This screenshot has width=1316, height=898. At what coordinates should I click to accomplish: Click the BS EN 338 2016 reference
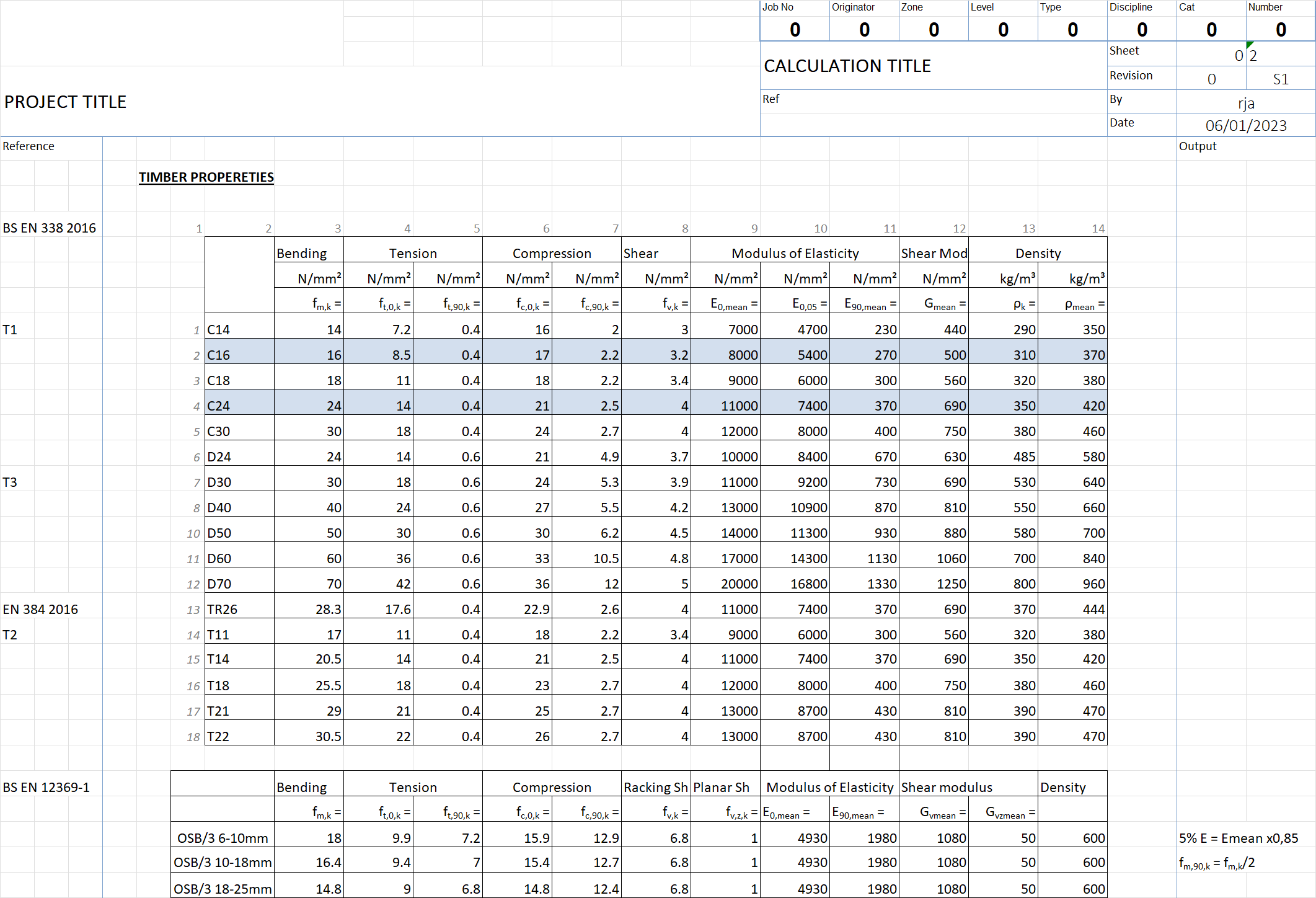point(50,228)
